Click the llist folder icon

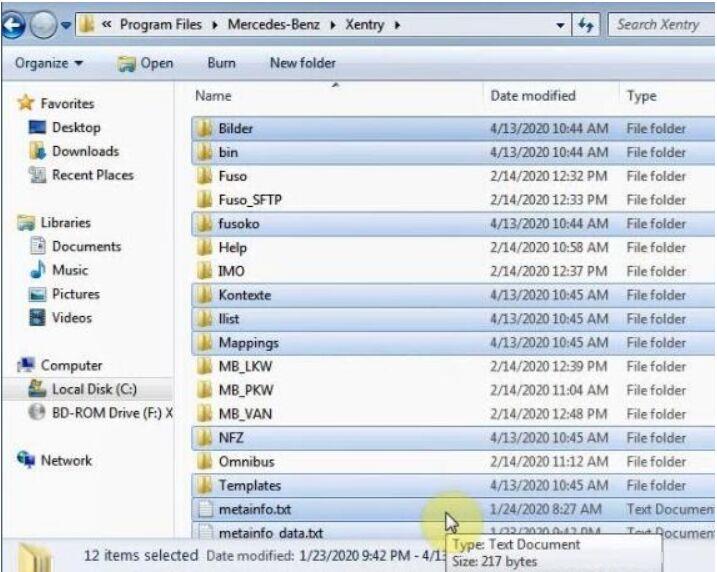(204, 319)
